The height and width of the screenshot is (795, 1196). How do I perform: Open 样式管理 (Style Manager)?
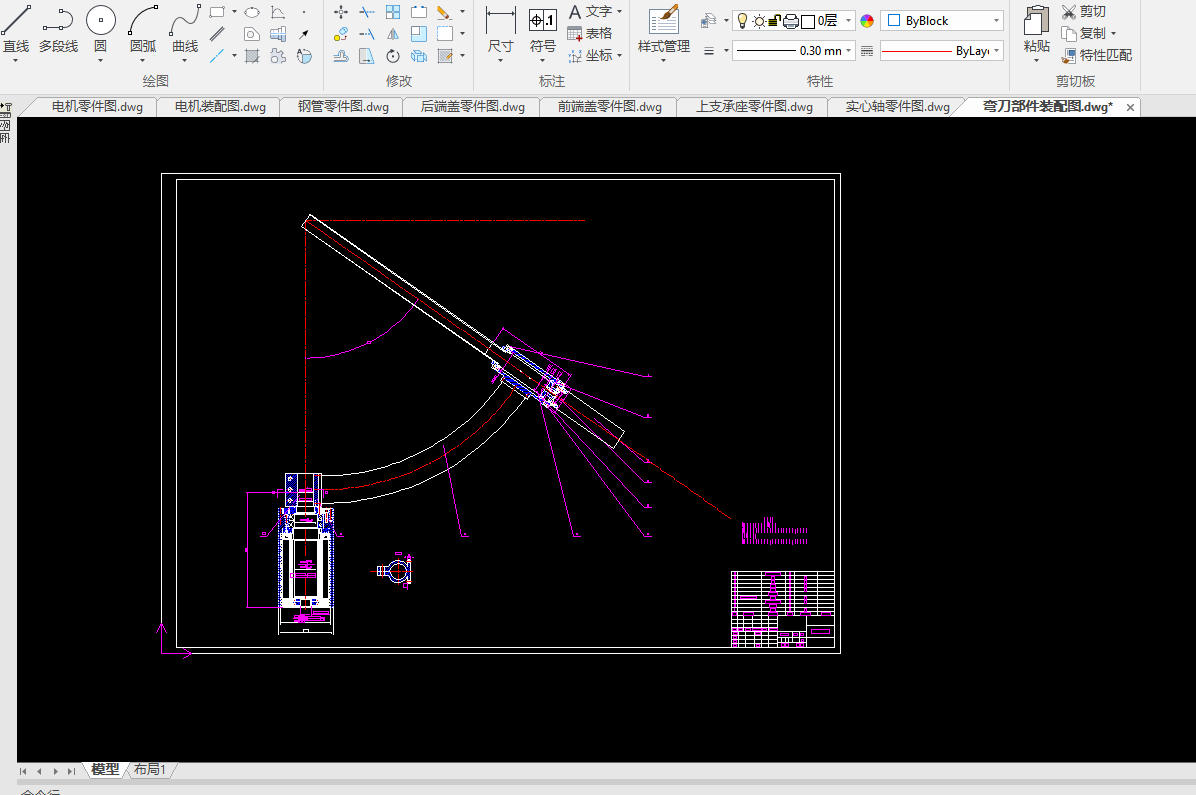click(664, 29)
